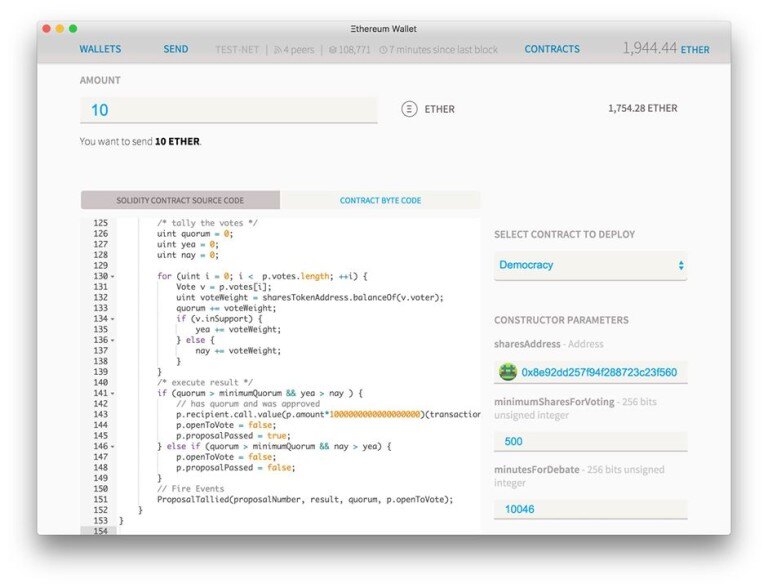Switch to Contract Byte Code tab

tap(380, 200)
